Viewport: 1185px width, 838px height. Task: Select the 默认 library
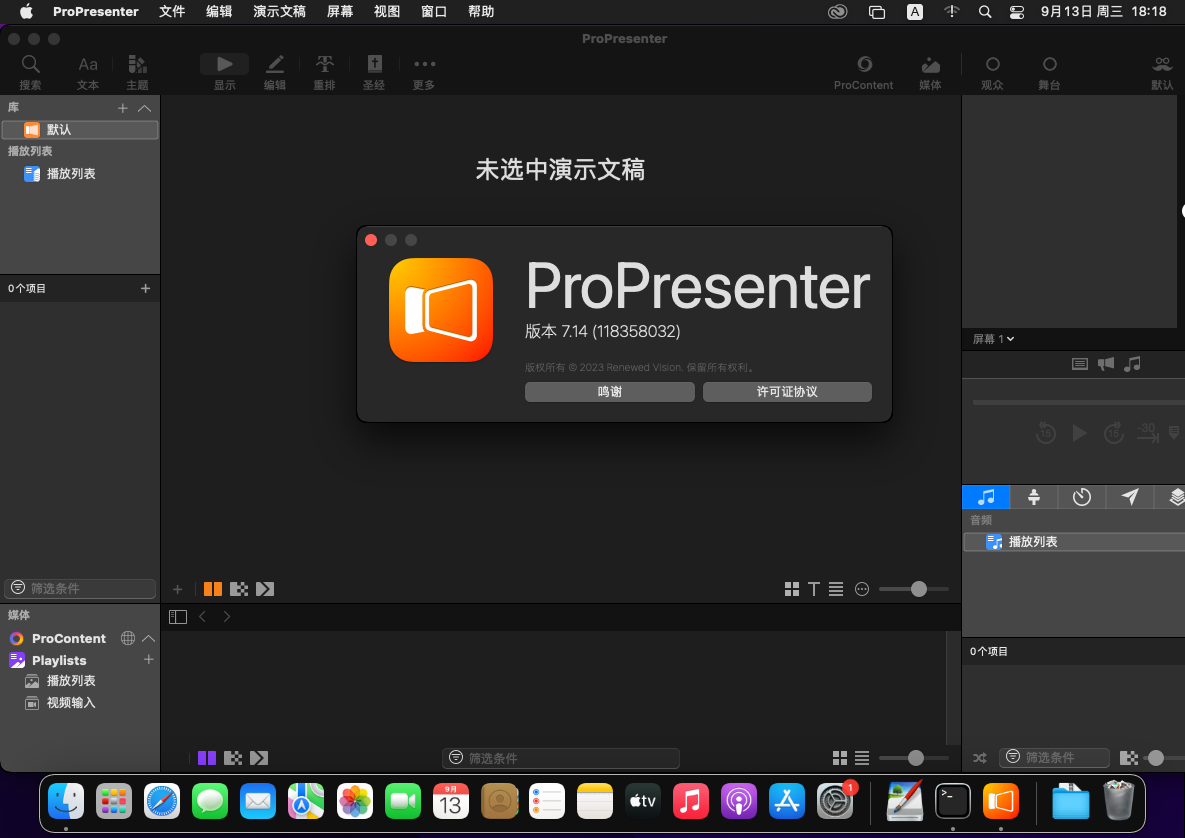[x=80, y=130]
